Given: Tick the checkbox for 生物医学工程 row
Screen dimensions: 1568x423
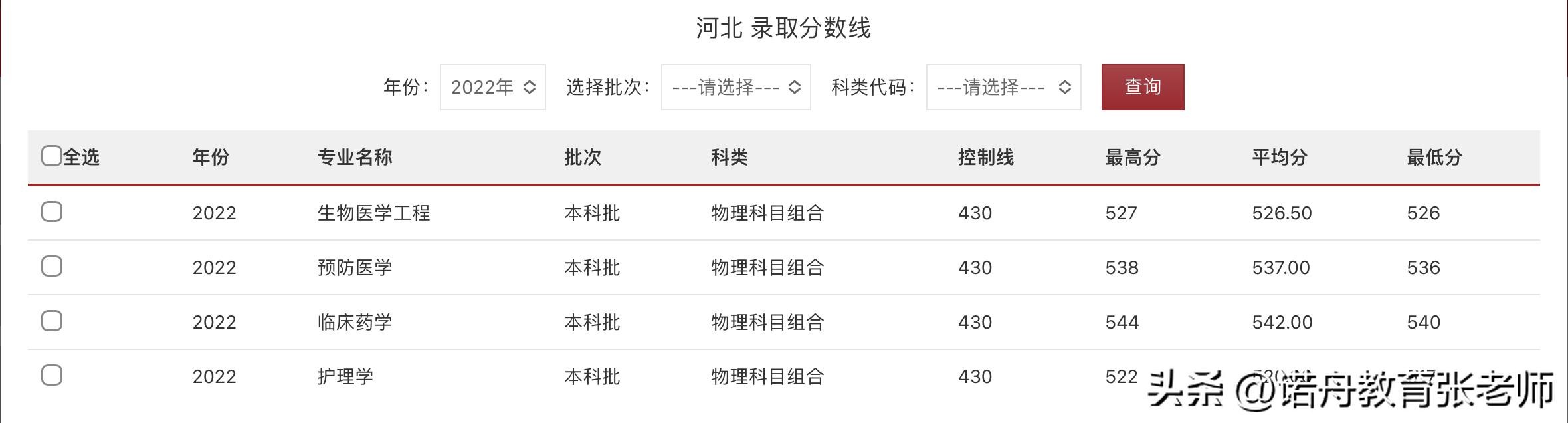Looking at the screenshot, I should click(x=52, y=212).
